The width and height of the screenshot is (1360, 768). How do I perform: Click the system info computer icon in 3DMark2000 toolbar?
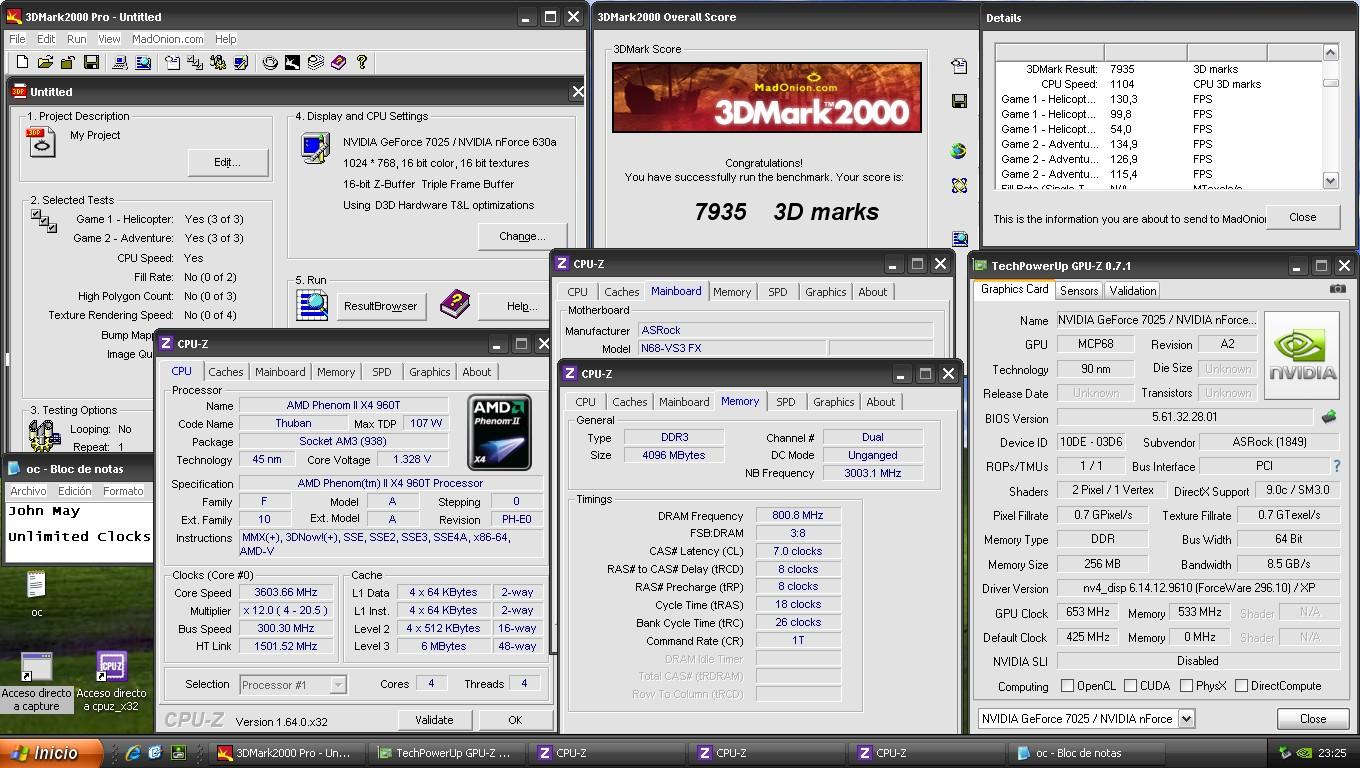pyautogui.click(x=120, y=62)
